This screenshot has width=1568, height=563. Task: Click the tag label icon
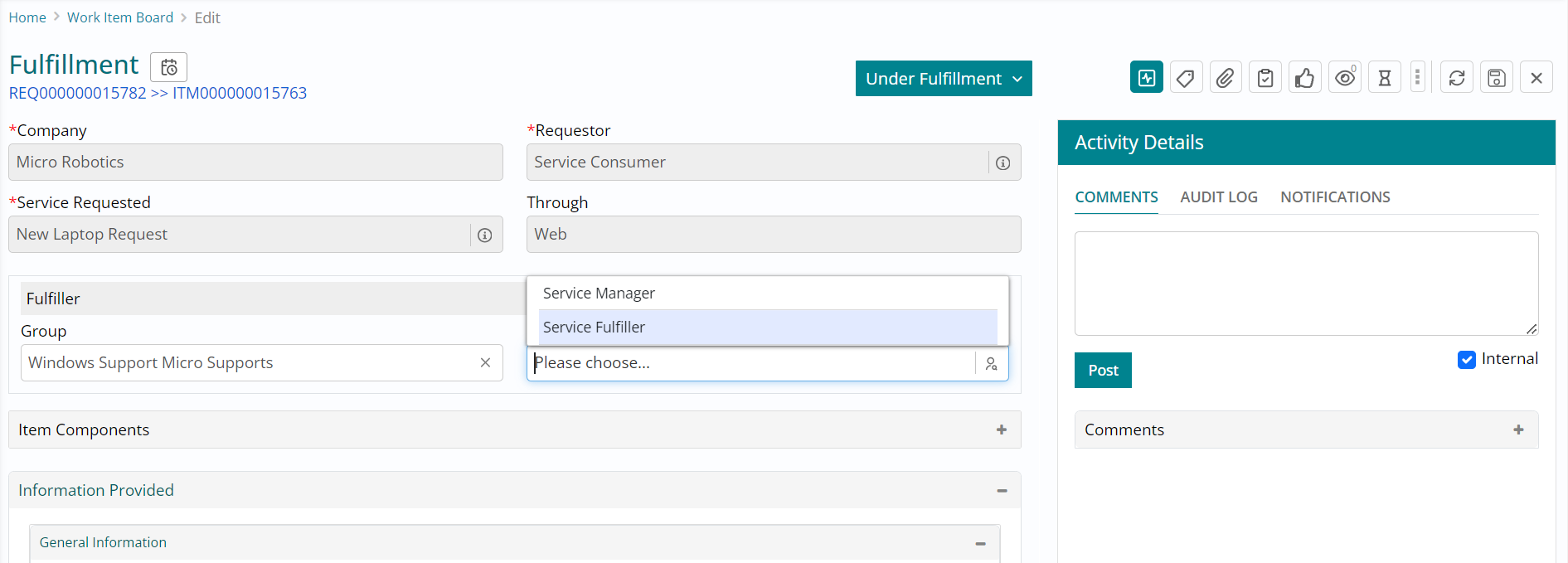click(x=1186, y=78)
